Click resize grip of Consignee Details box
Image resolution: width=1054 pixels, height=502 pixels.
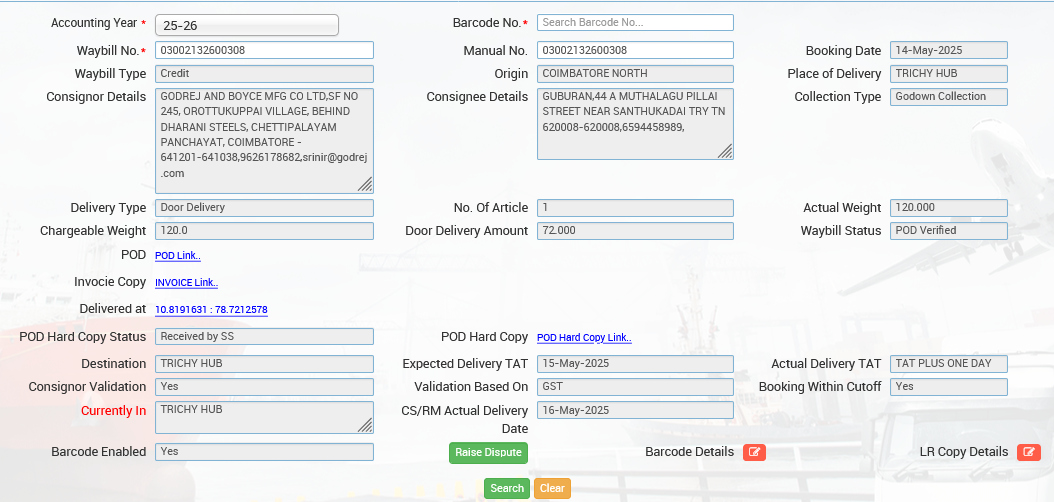725,151
